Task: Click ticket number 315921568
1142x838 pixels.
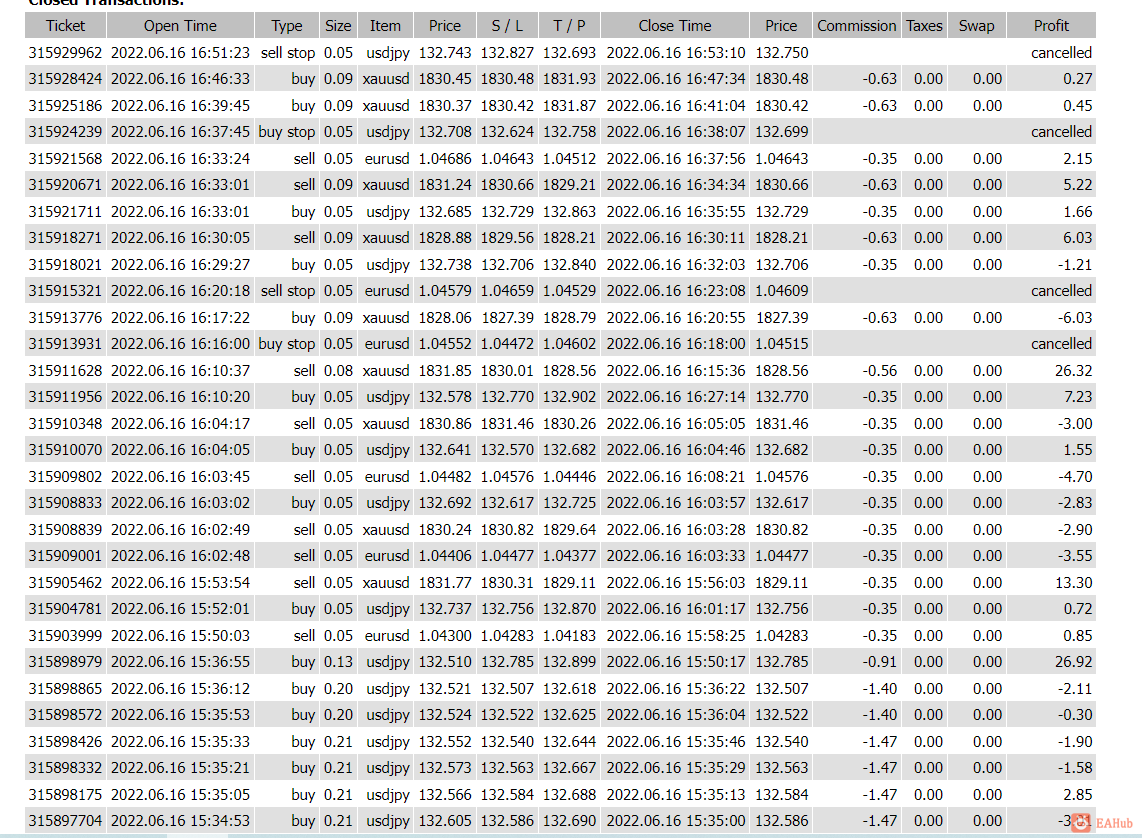Action: [66, 159]
